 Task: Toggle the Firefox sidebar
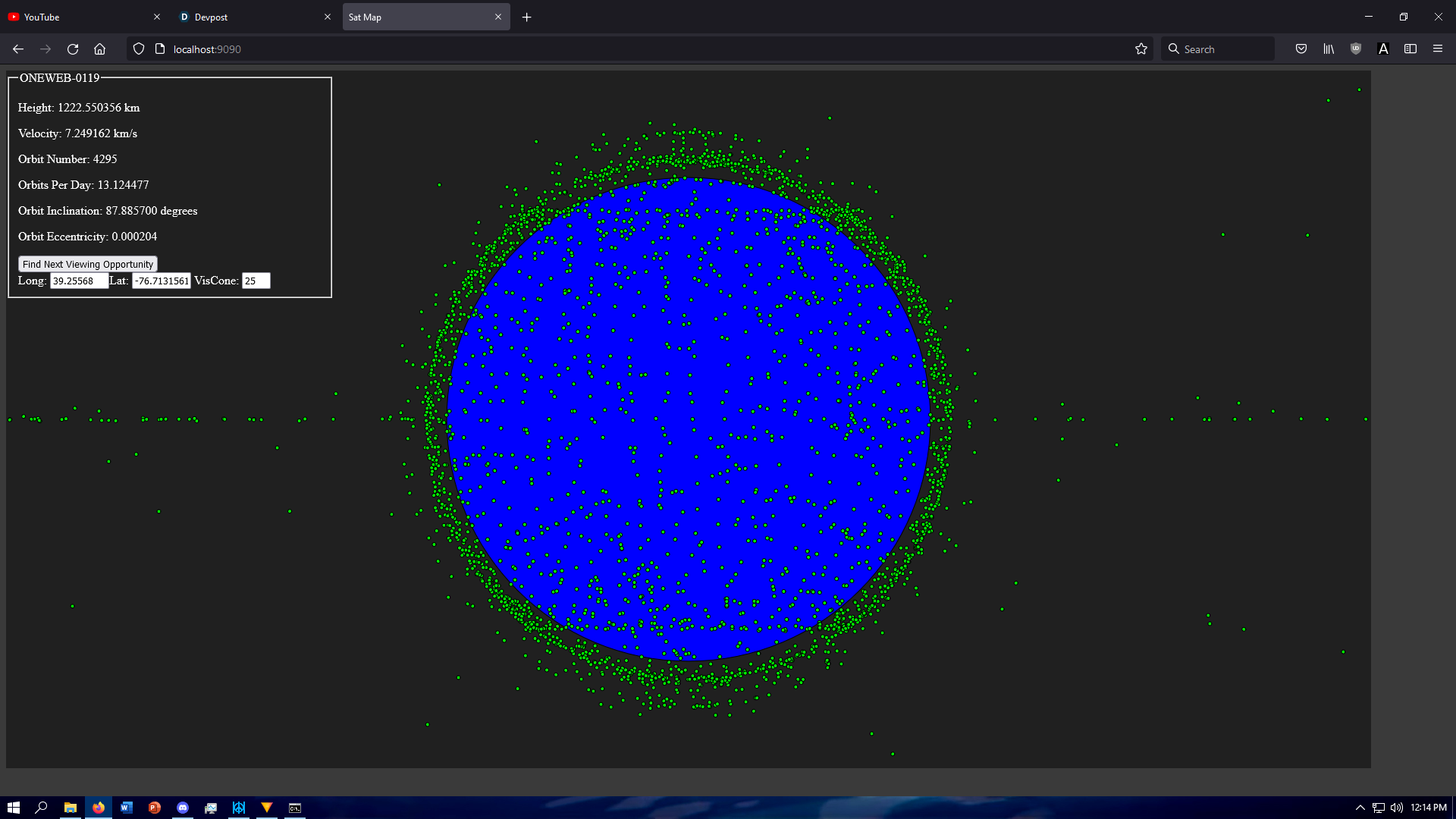(x=1410, y=49)
